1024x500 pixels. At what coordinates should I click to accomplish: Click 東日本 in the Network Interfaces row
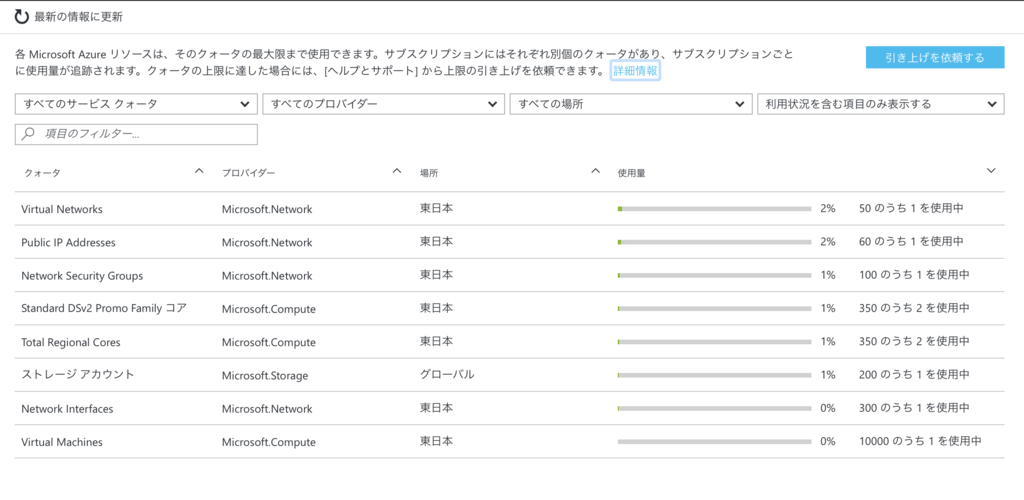click(436, 408)
